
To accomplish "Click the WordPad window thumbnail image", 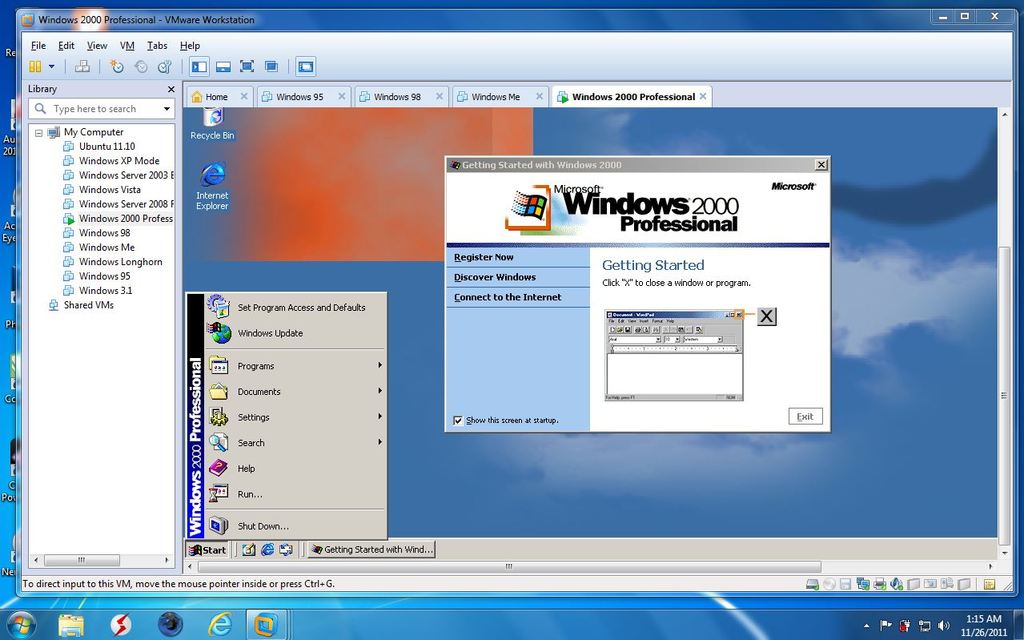I will [674, 355].
